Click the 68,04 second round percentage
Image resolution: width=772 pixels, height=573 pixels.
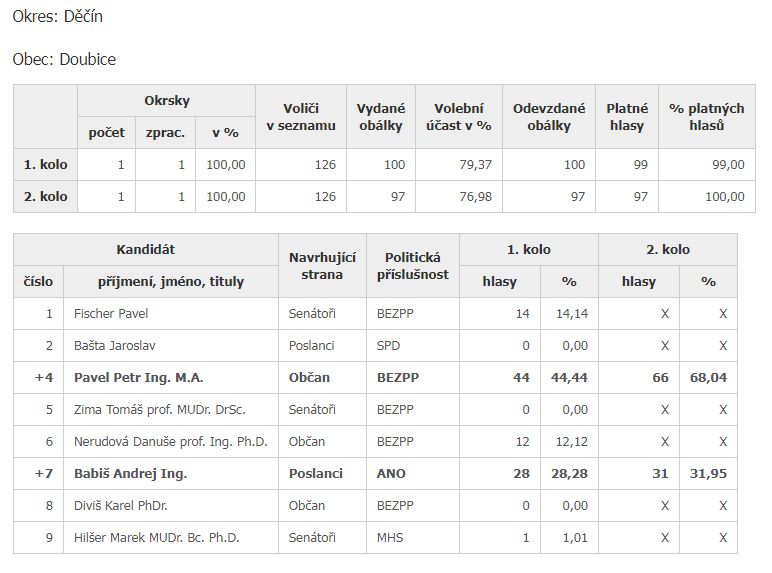tap(708, 378)
